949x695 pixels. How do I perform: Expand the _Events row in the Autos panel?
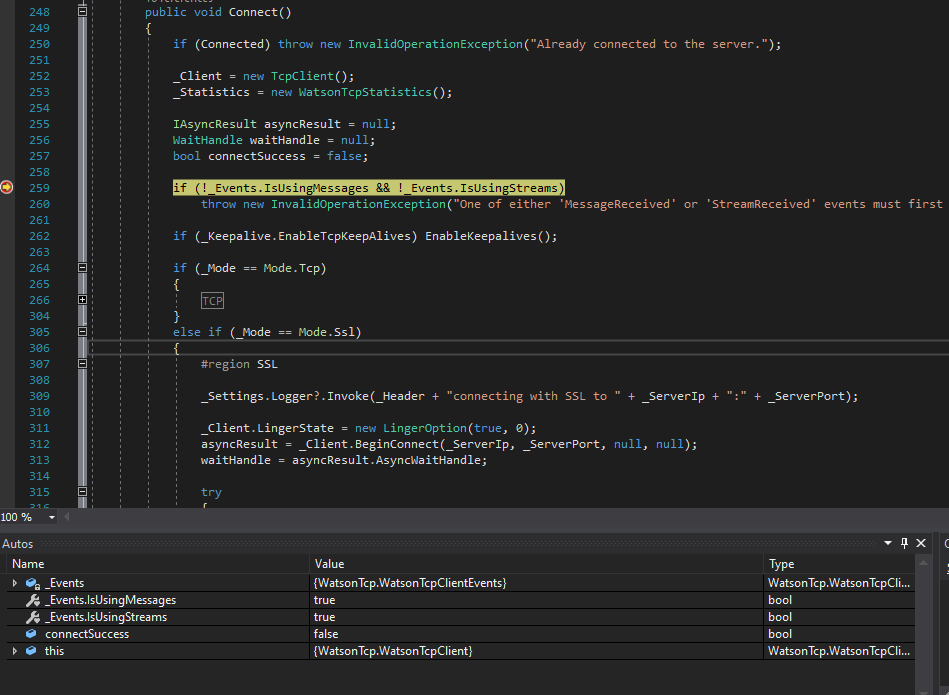[13, 582]
